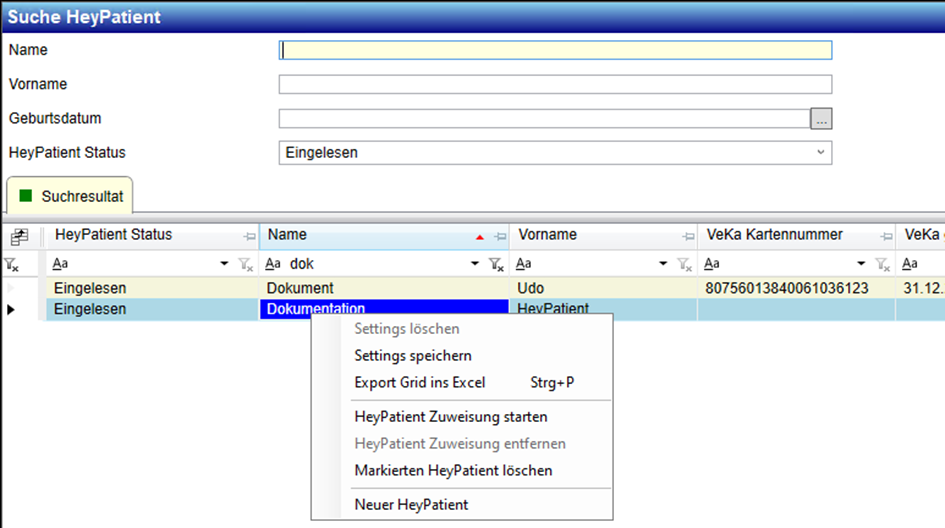Screen dimensions: 945x528
Task: Pin the VeKa Kartennummer column
Action: 886,237
